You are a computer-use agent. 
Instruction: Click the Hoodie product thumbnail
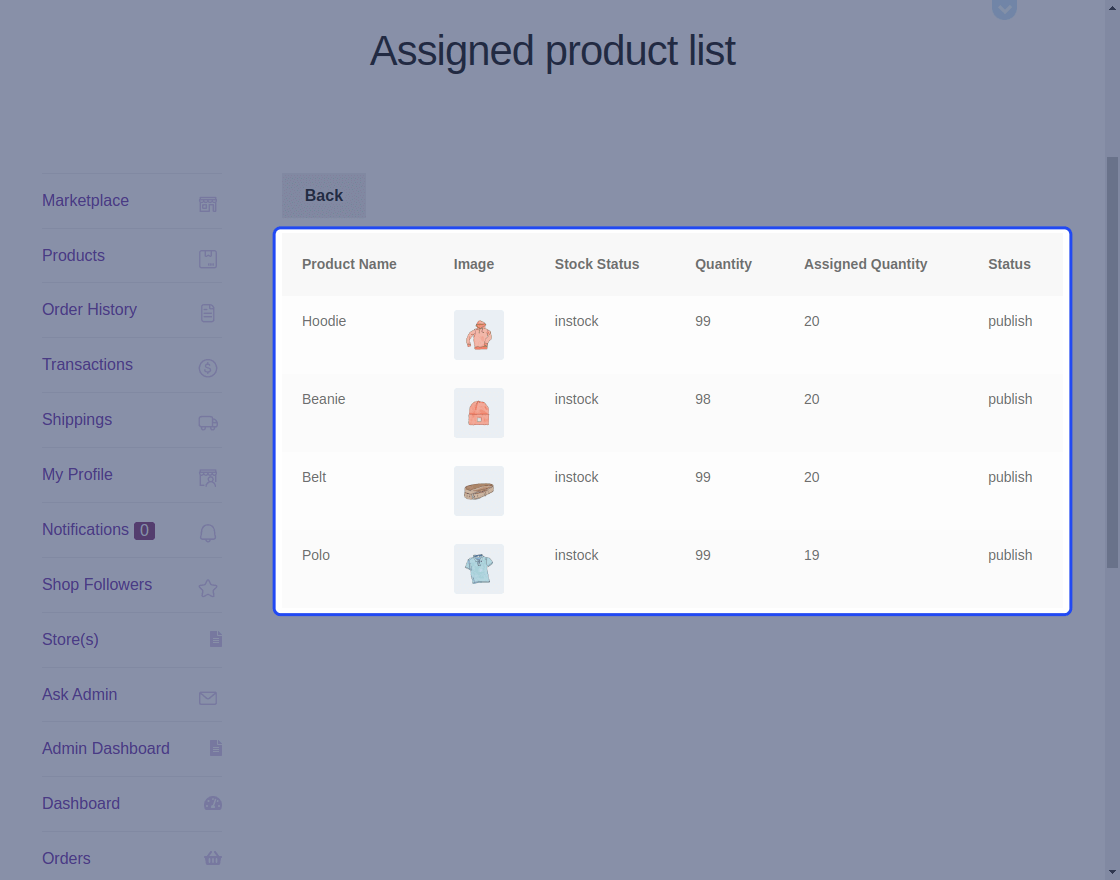(478, 335)
